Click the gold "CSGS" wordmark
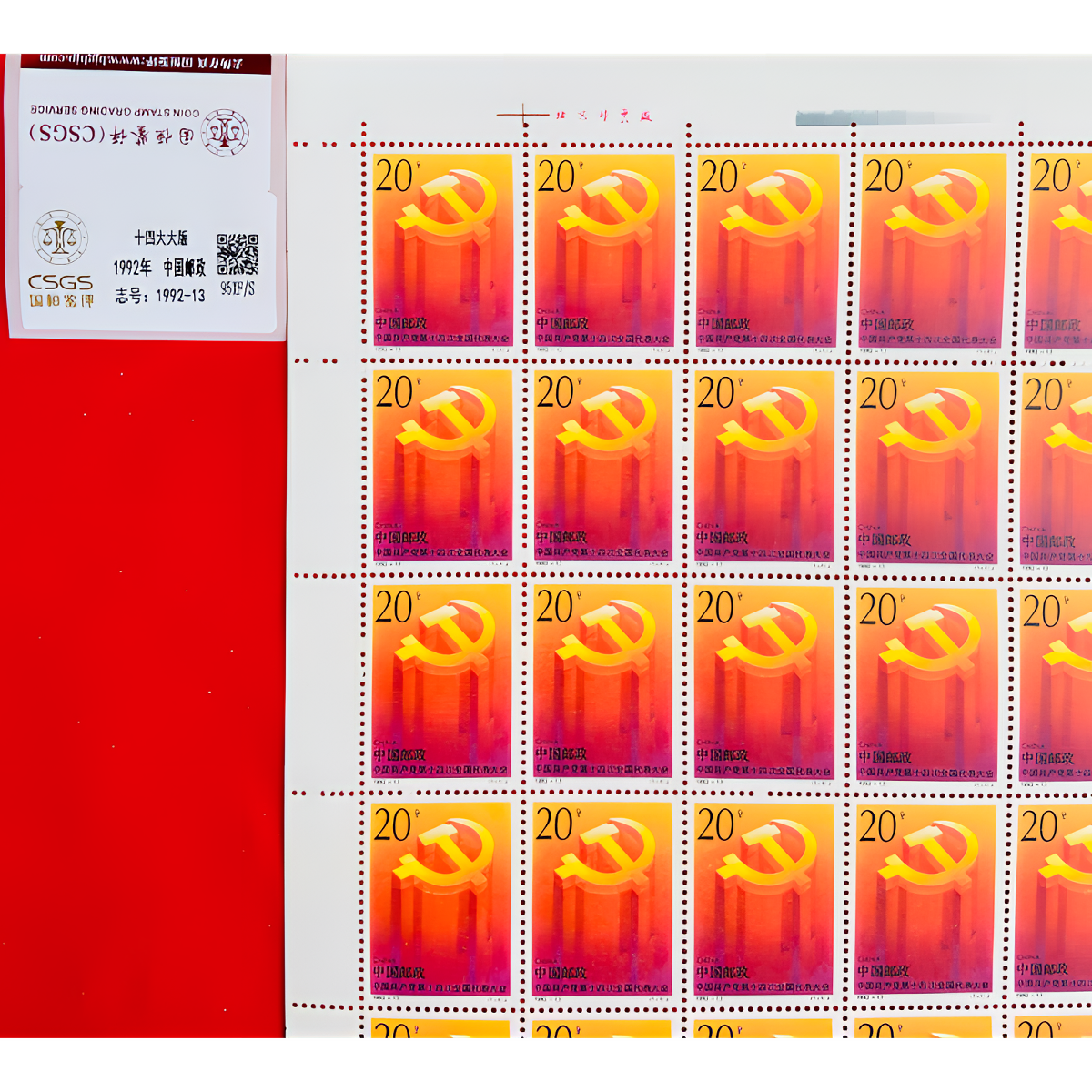Viewport: 1092px width, 1092px height. click(60, 283)
